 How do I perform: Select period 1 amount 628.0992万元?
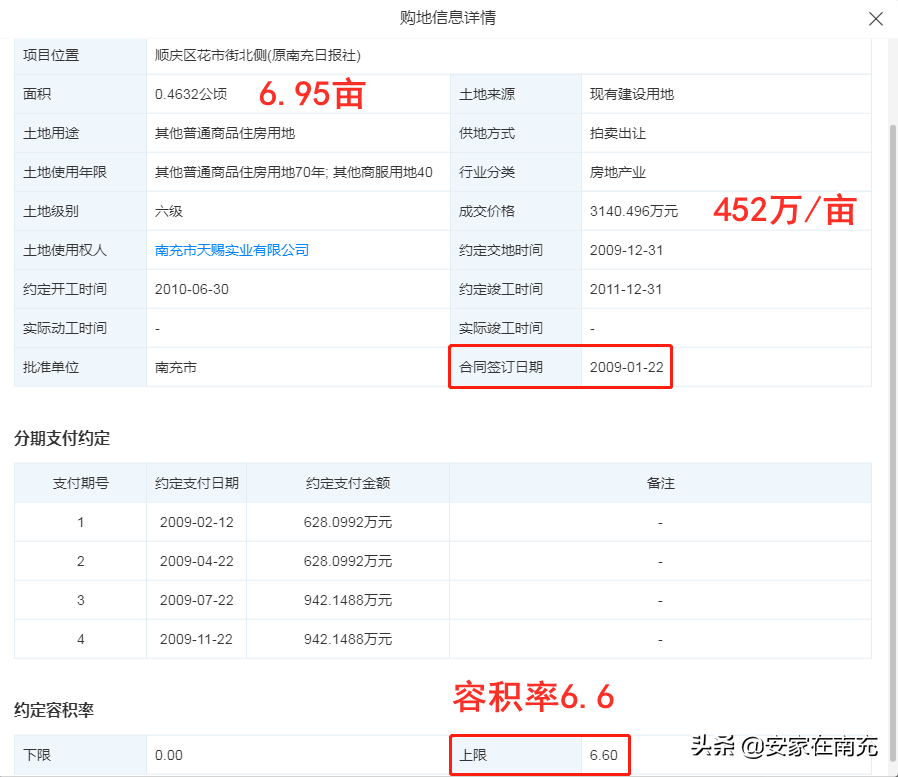[348, 522]
